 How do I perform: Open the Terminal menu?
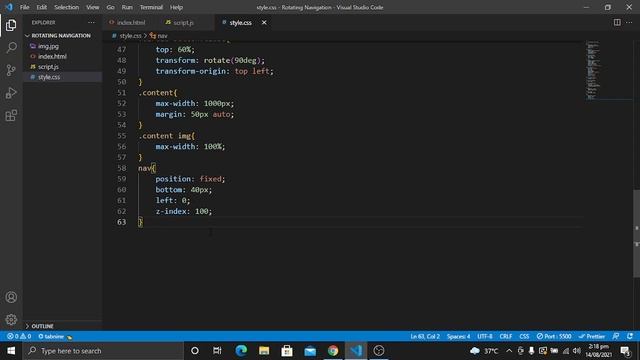[151, 7]
